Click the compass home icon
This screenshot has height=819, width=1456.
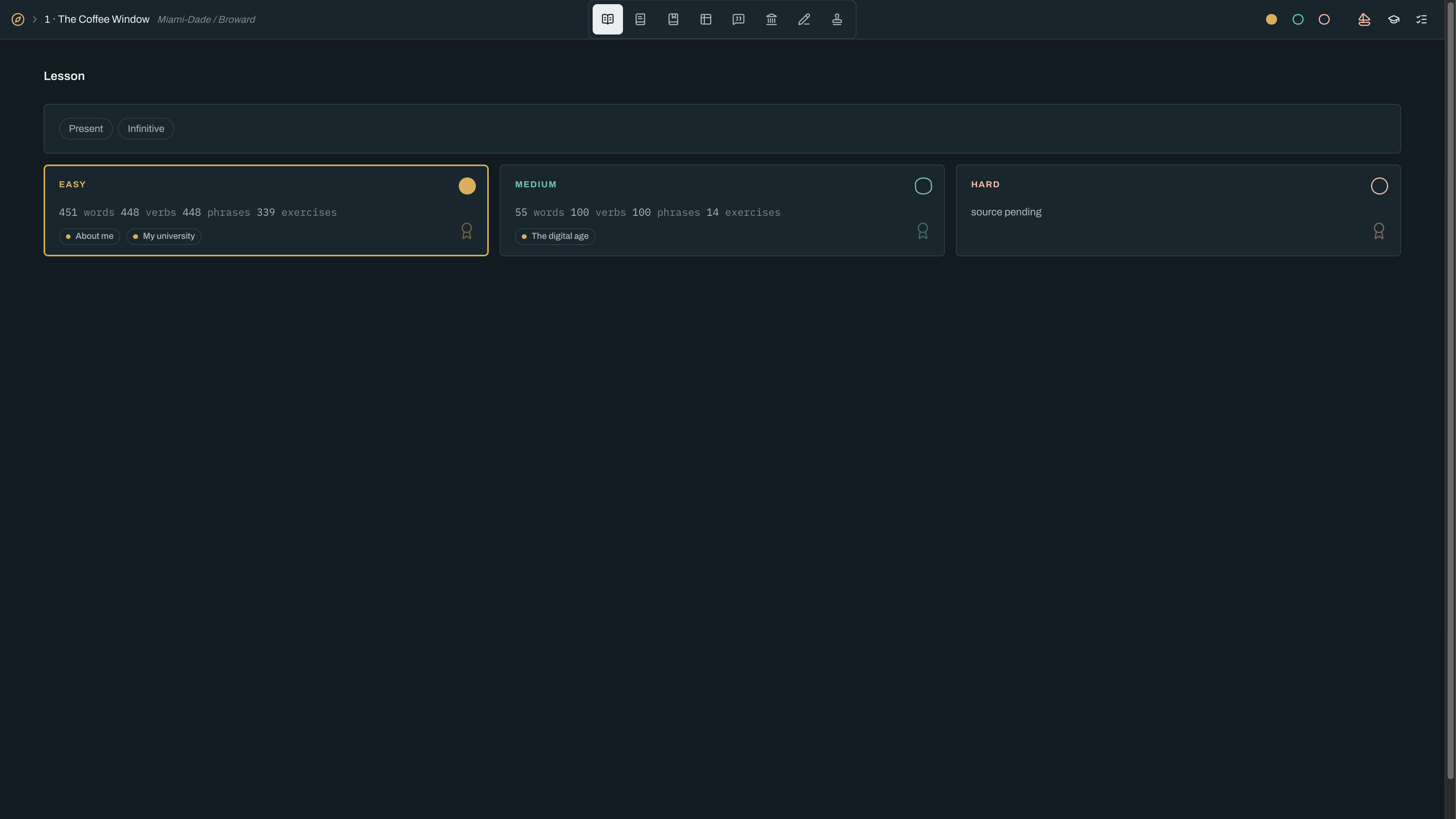point(18,19)
